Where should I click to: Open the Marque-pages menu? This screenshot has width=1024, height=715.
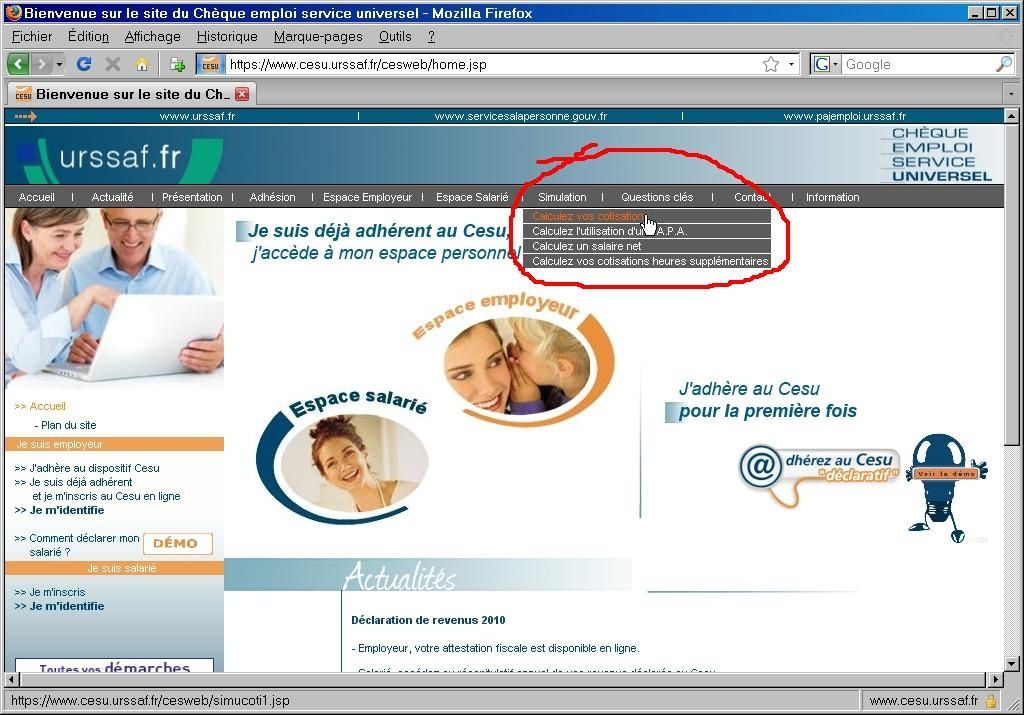(x=318, y=37)
